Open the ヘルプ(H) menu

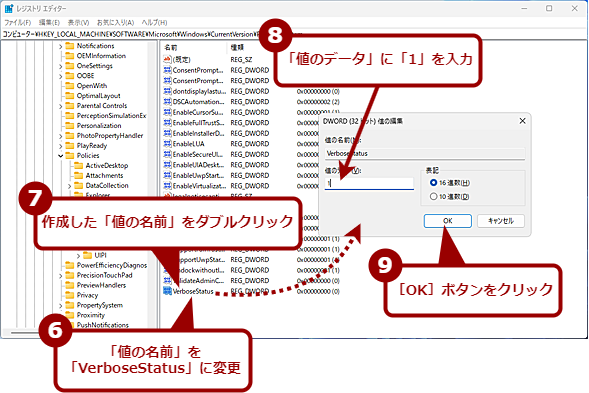[154, 23]
